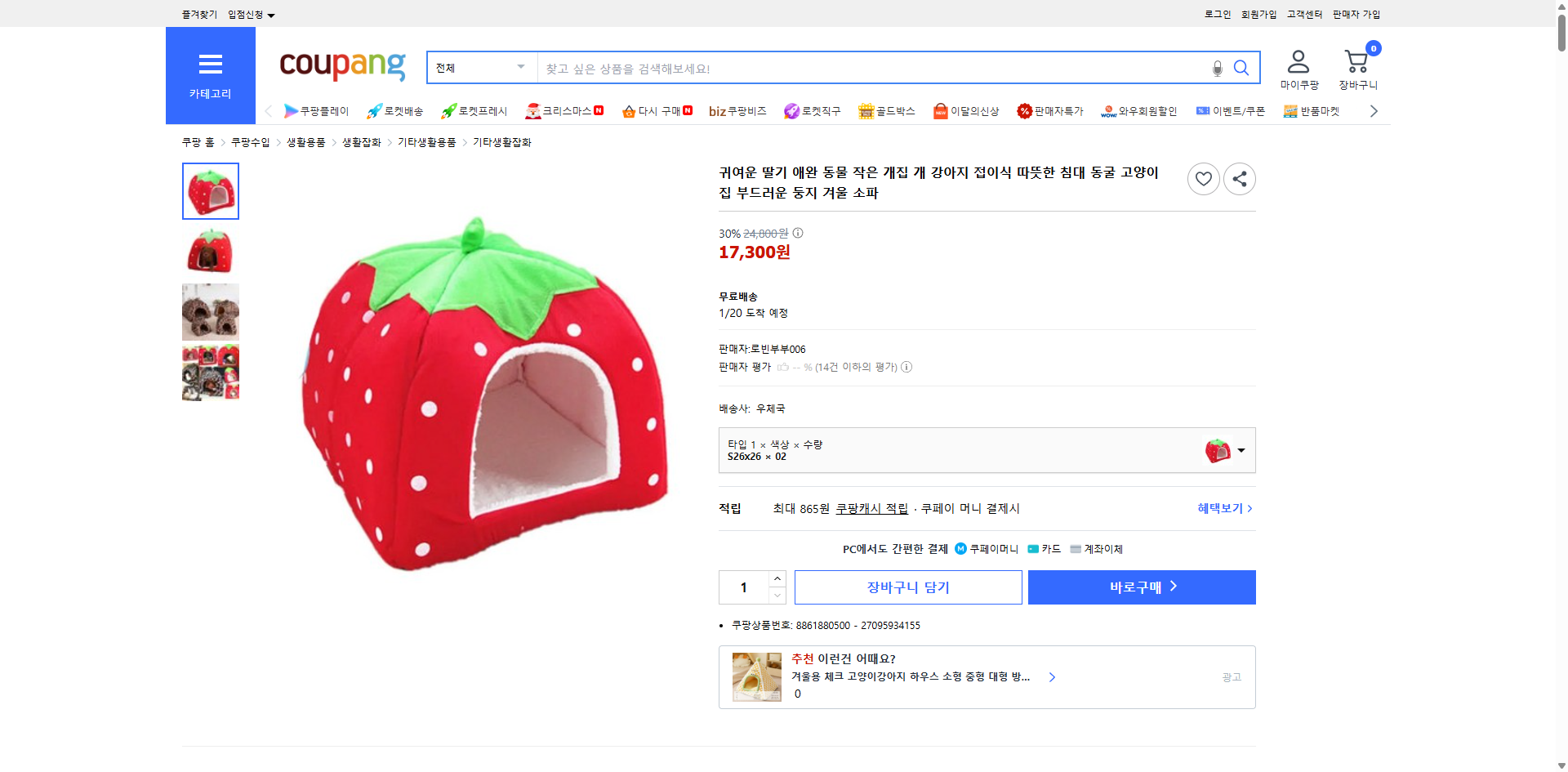Image resolution: width=1568 pixels, height=772 pixels.
Task: Open the 골드박스 deals section
Action: point(886,111)
